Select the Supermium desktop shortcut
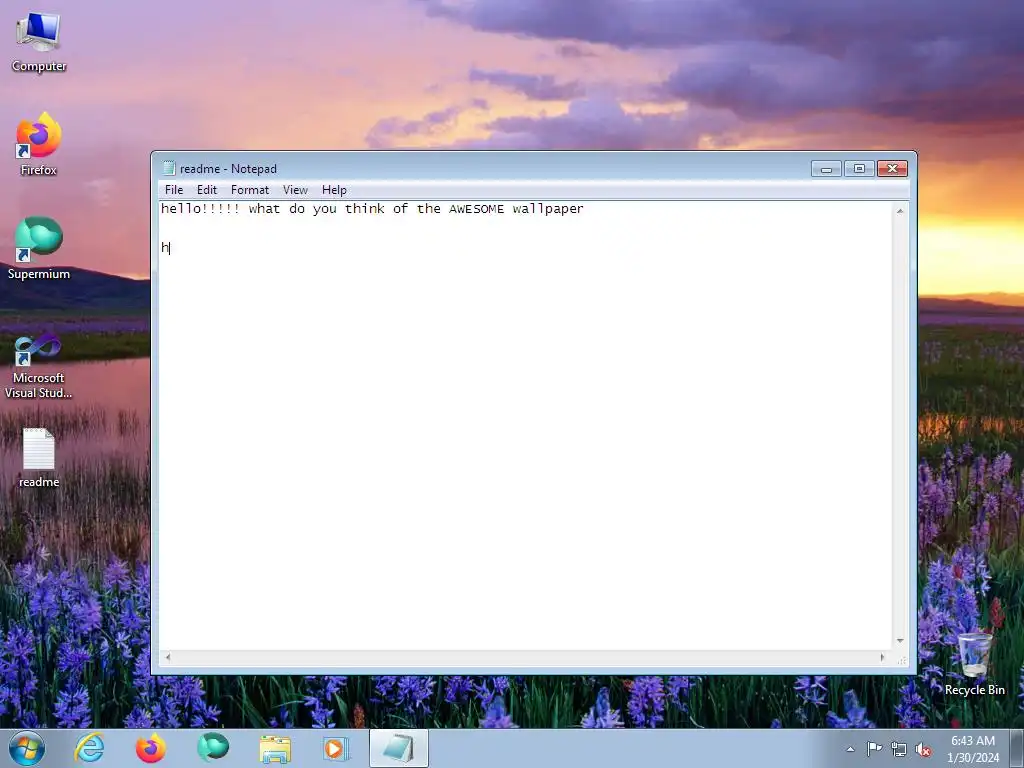1024x768 pixels. (x=39, y=249)
